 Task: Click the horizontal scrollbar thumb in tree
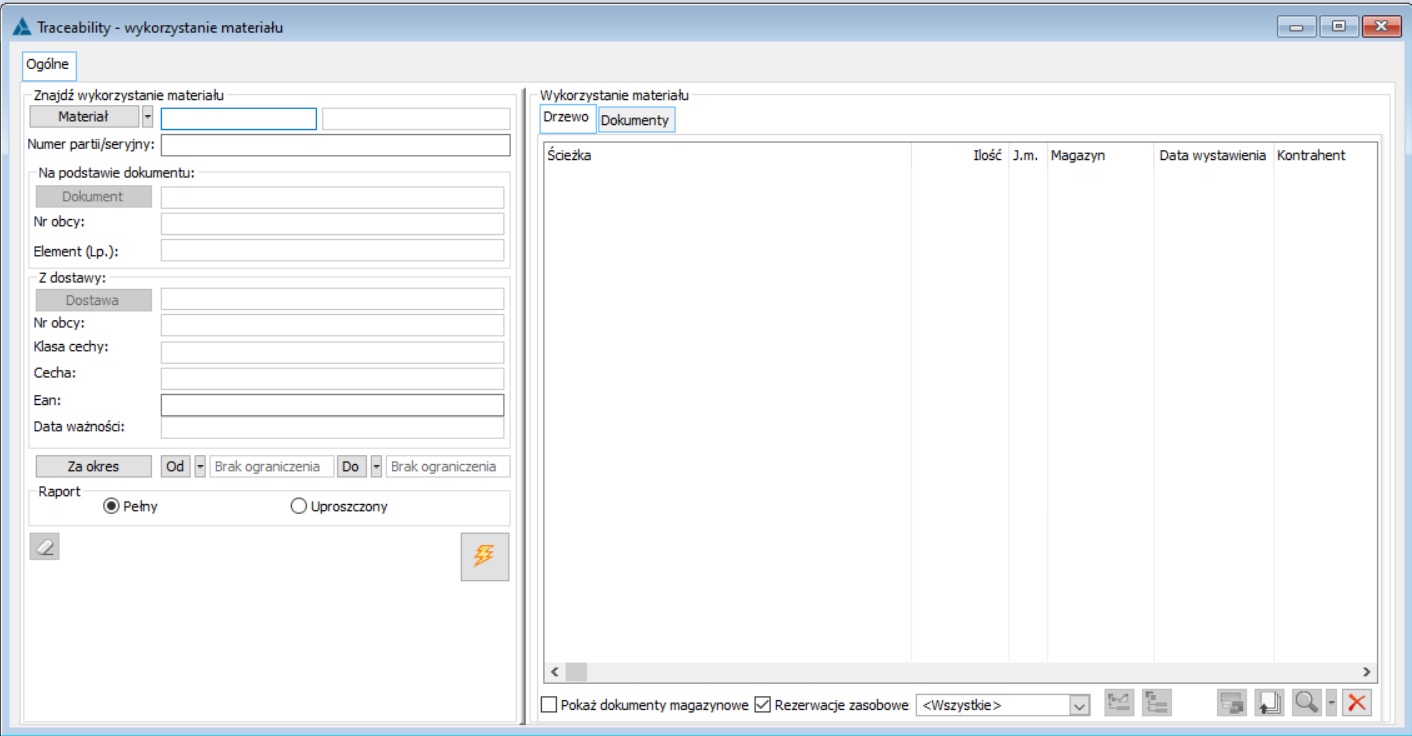pyautogui.click(x=576, y=672)
